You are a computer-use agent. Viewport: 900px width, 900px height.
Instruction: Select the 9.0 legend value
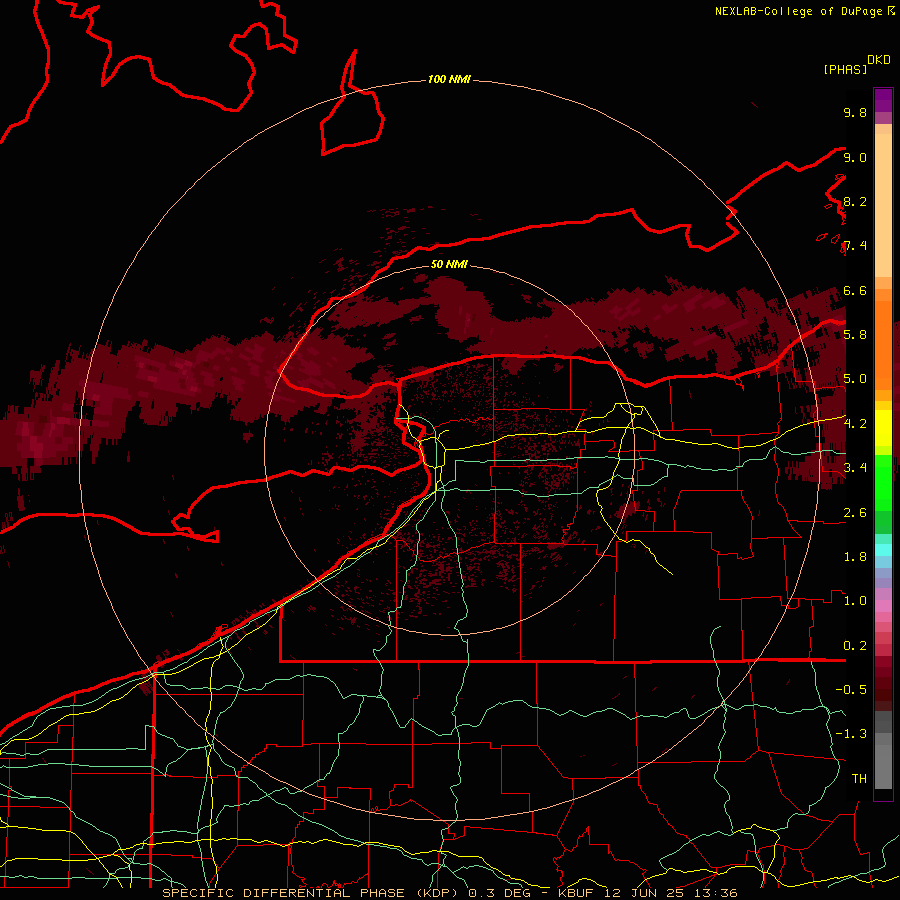pos(855,157)
